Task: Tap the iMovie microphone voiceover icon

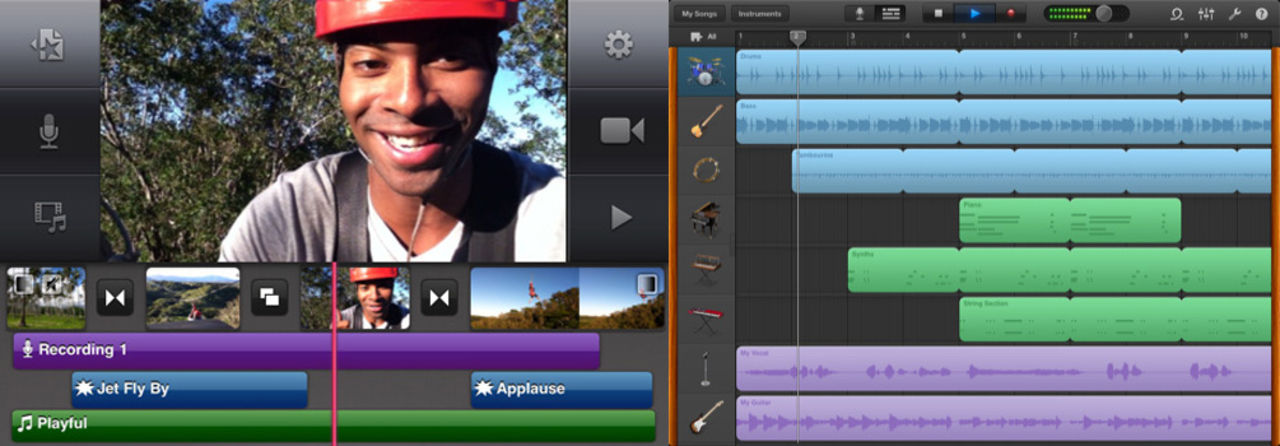Action: point(49,132)
